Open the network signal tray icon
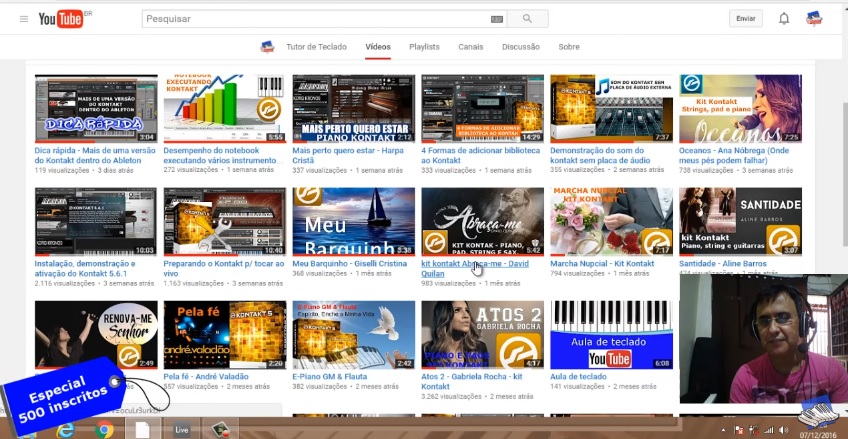The height and width of the screenshot is (439, 848). point(768,430)
